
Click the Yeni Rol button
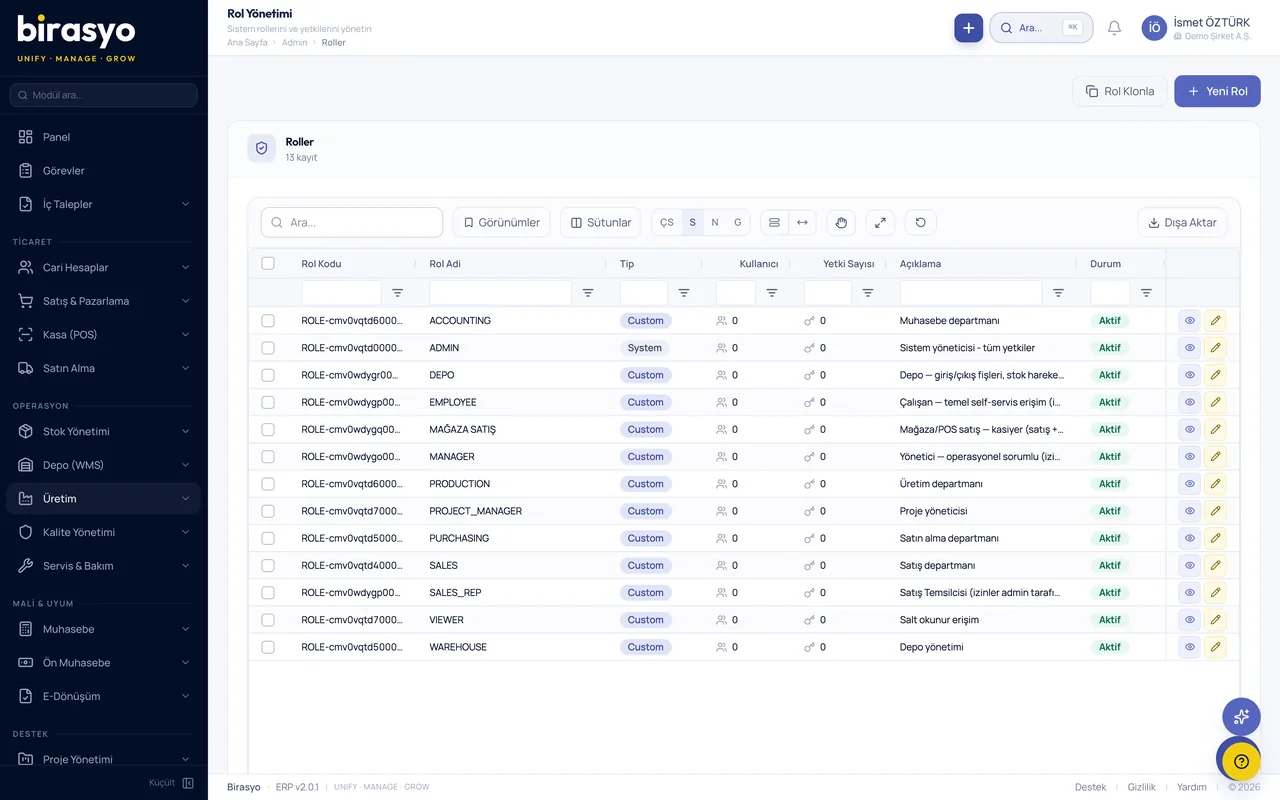(x=1217, y=91)
